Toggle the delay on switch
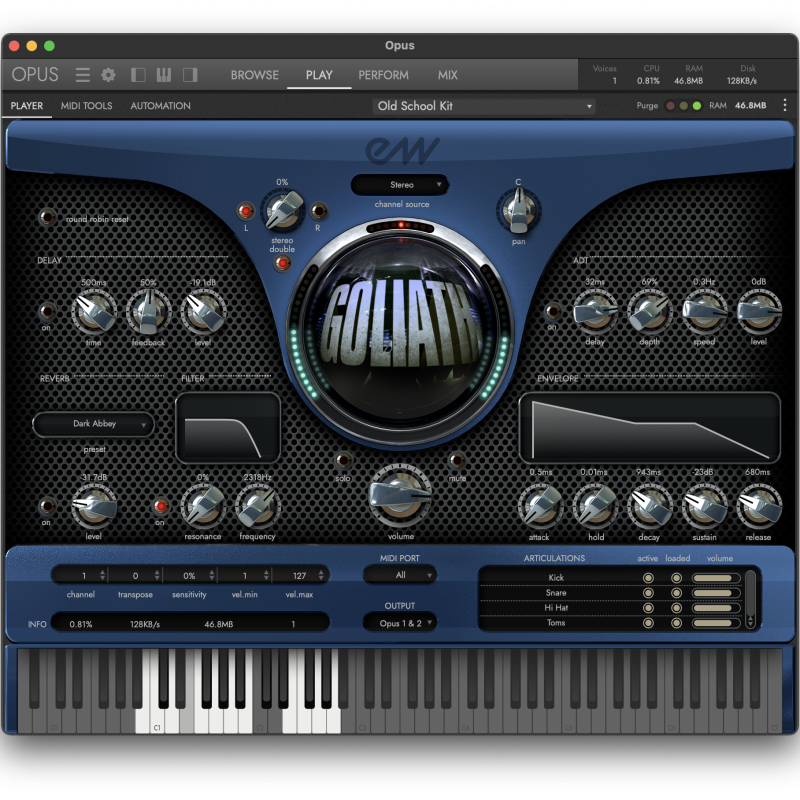Screen dimensions: 800x800 47,311
